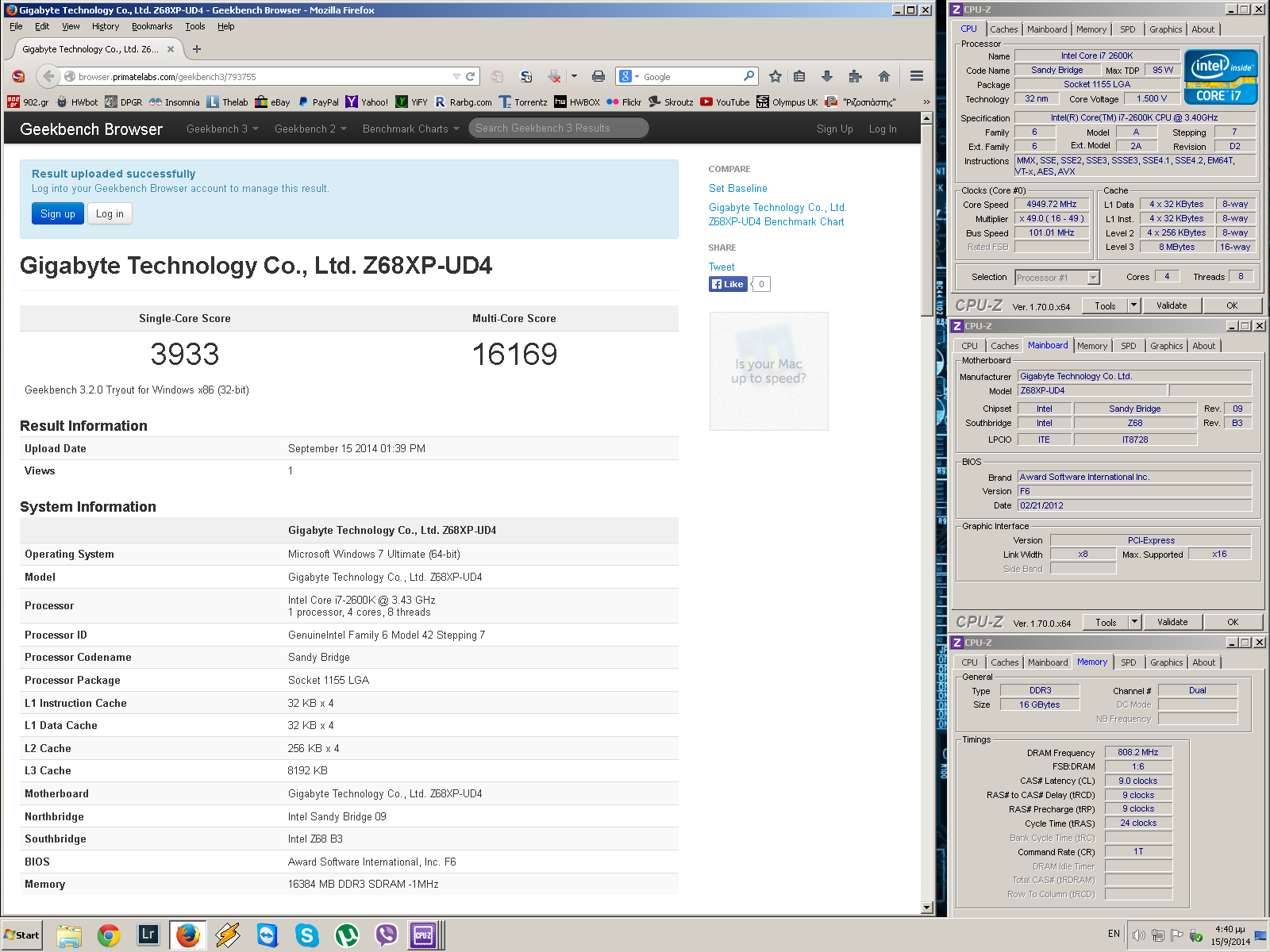The width and height of the screenshot is (1270, 952).
Task: Click the print icon in Firefox toolbar
Action: pos(598,77)
